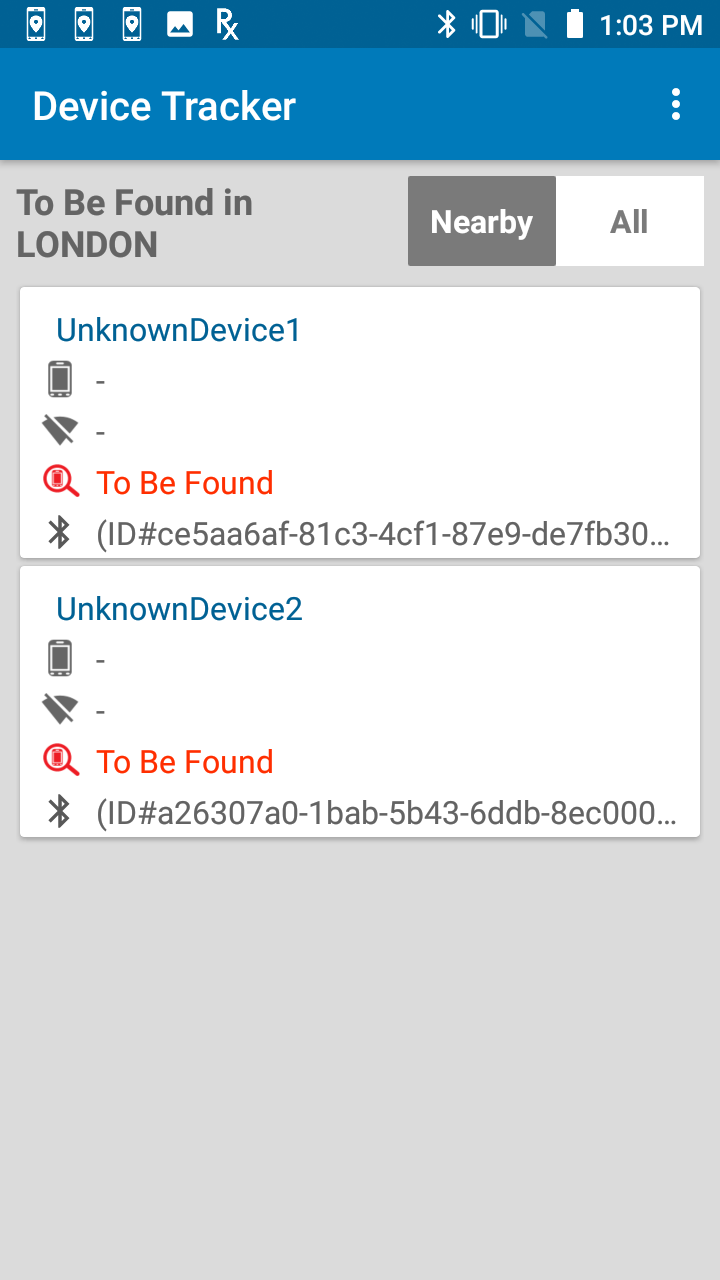
Task: Click phone icon in UnknownDevice2 card
Action: pos(60,659)
